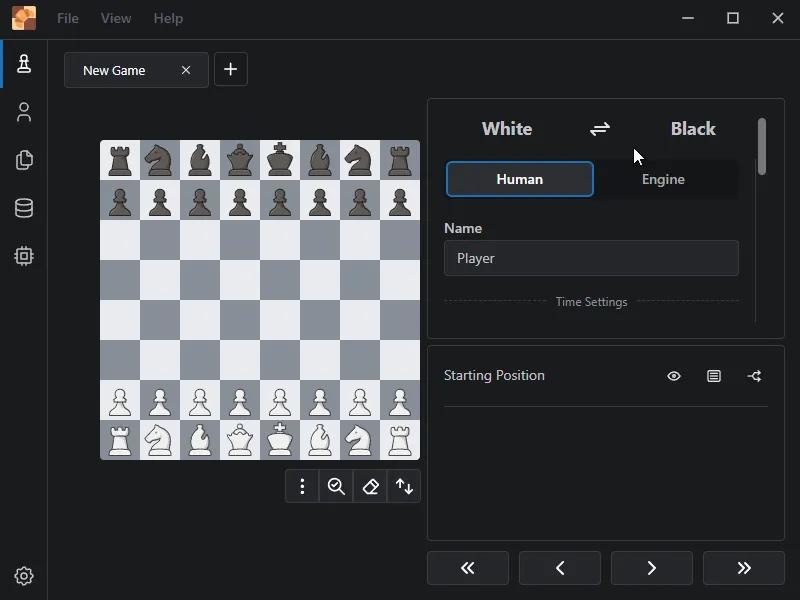Open Settings gear icon
Screen dimensions: 800x600
click(x=24, y=576)
